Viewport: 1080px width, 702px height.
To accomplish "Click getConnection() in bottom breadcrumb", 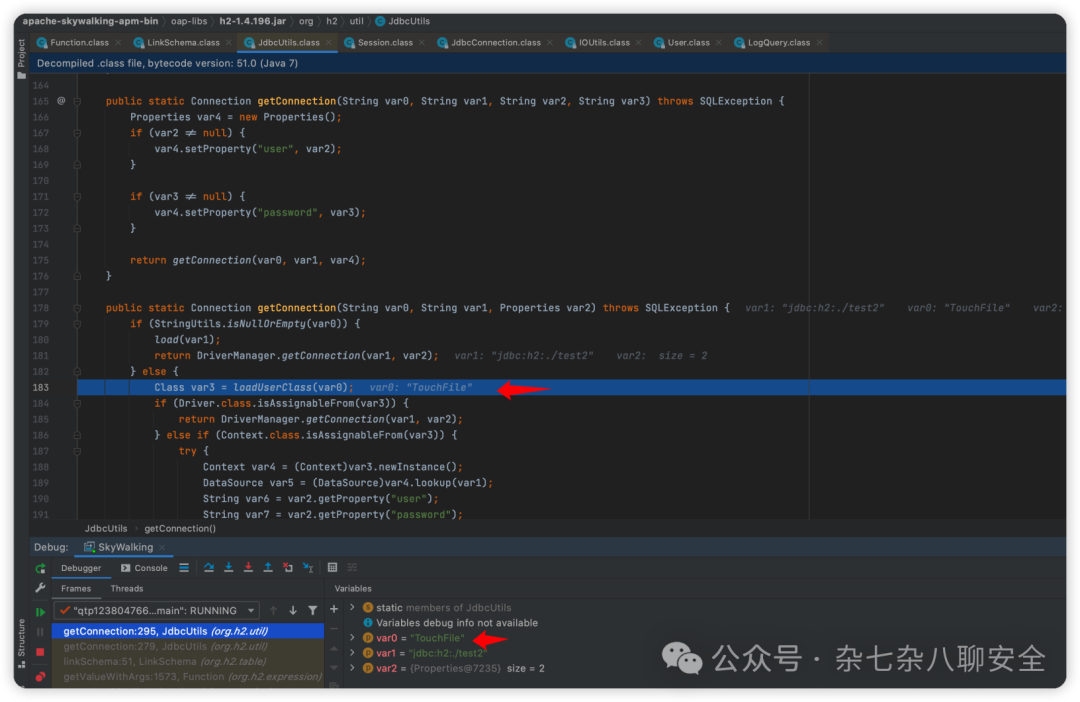I will 180,528.
